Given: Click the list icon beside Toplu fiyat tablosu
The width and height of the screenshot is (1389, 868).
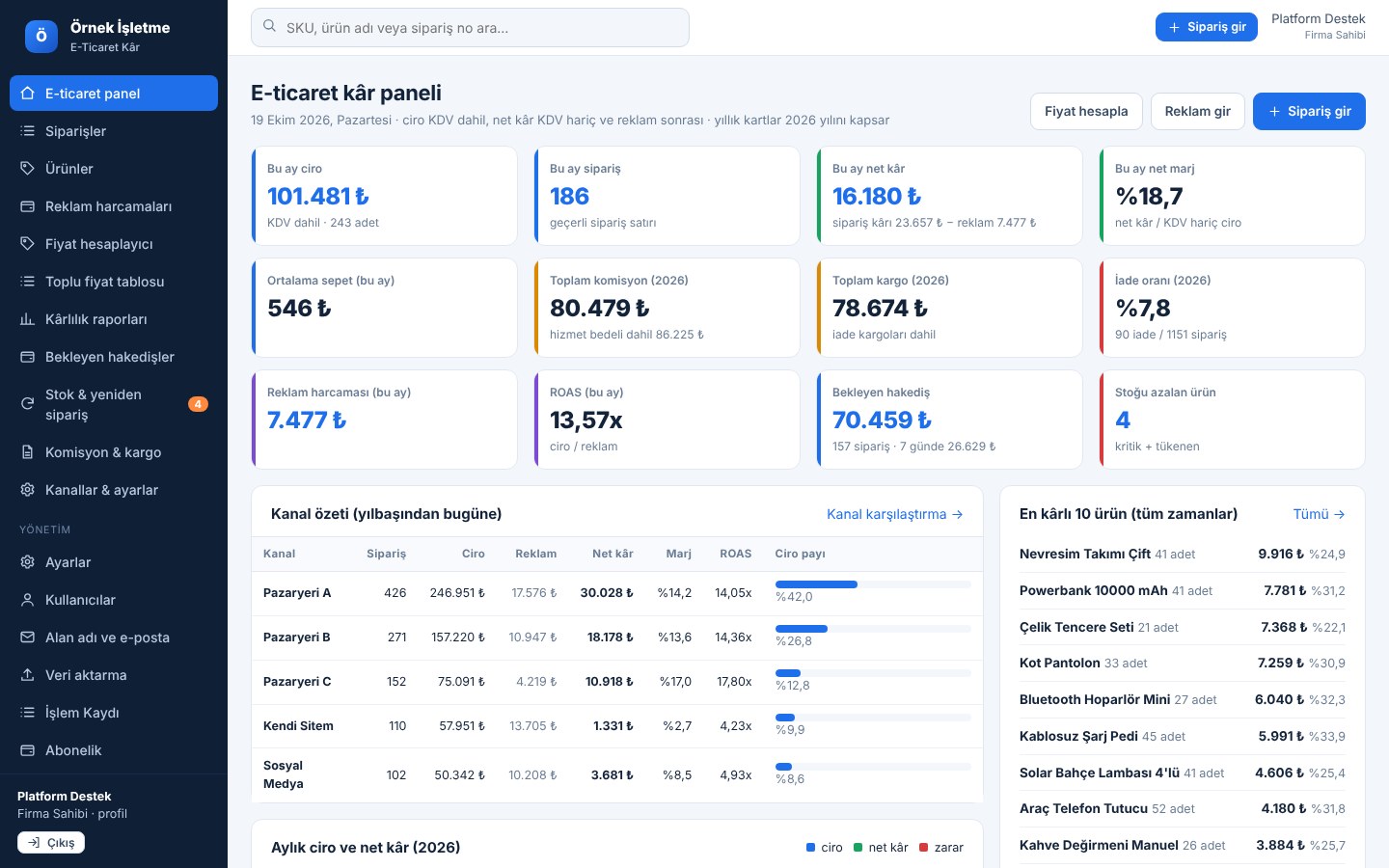Looking at the screenshot, I should [x=27, y=282].
